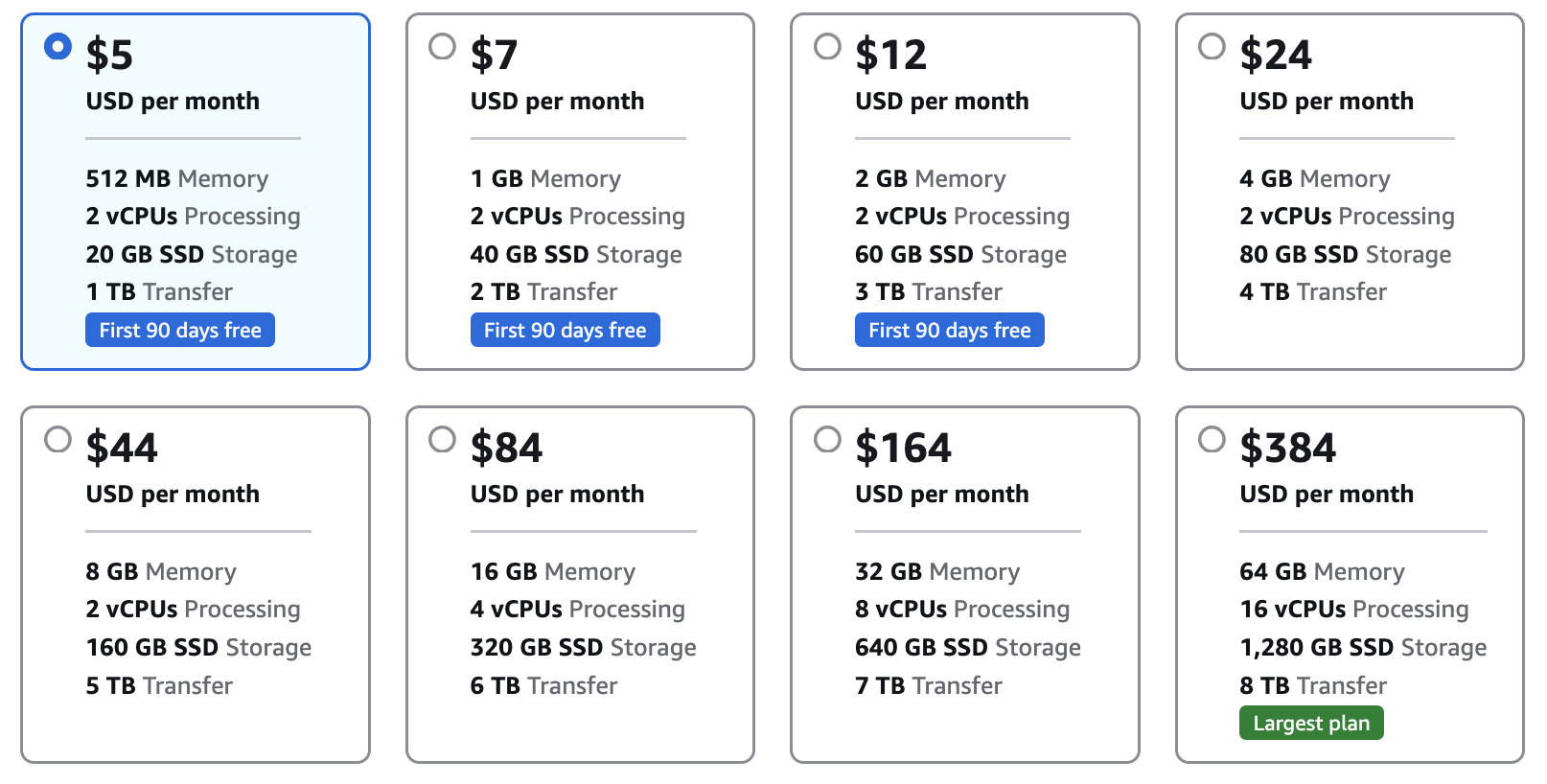
Task: Click the 160 GB SSD Storage line
Action: 198,648
